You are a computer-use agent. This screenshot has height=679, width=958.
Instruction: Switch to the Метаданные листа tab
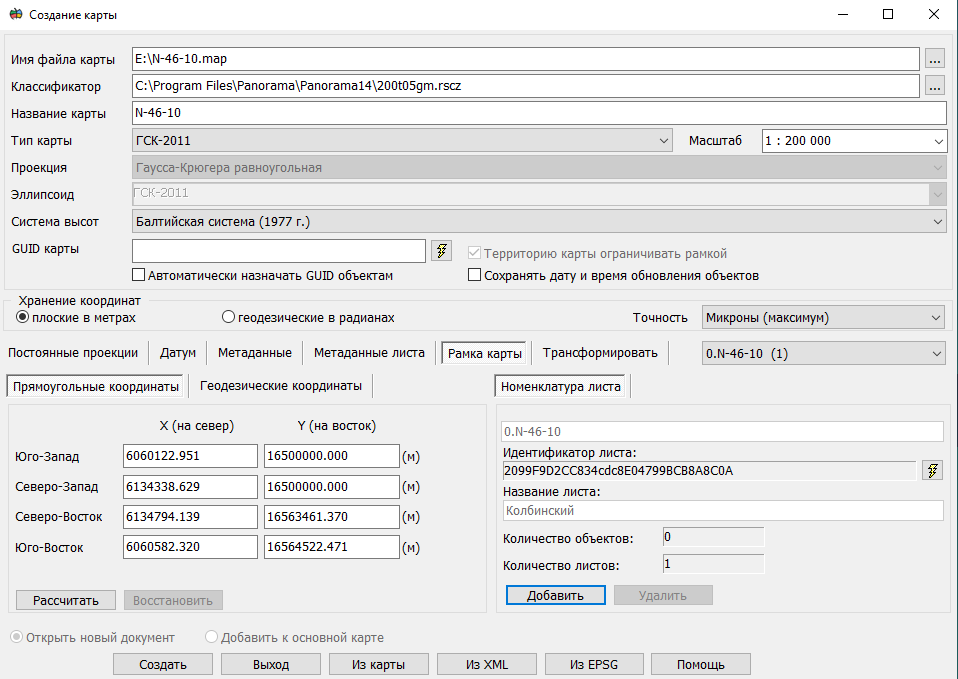[369, 352]
